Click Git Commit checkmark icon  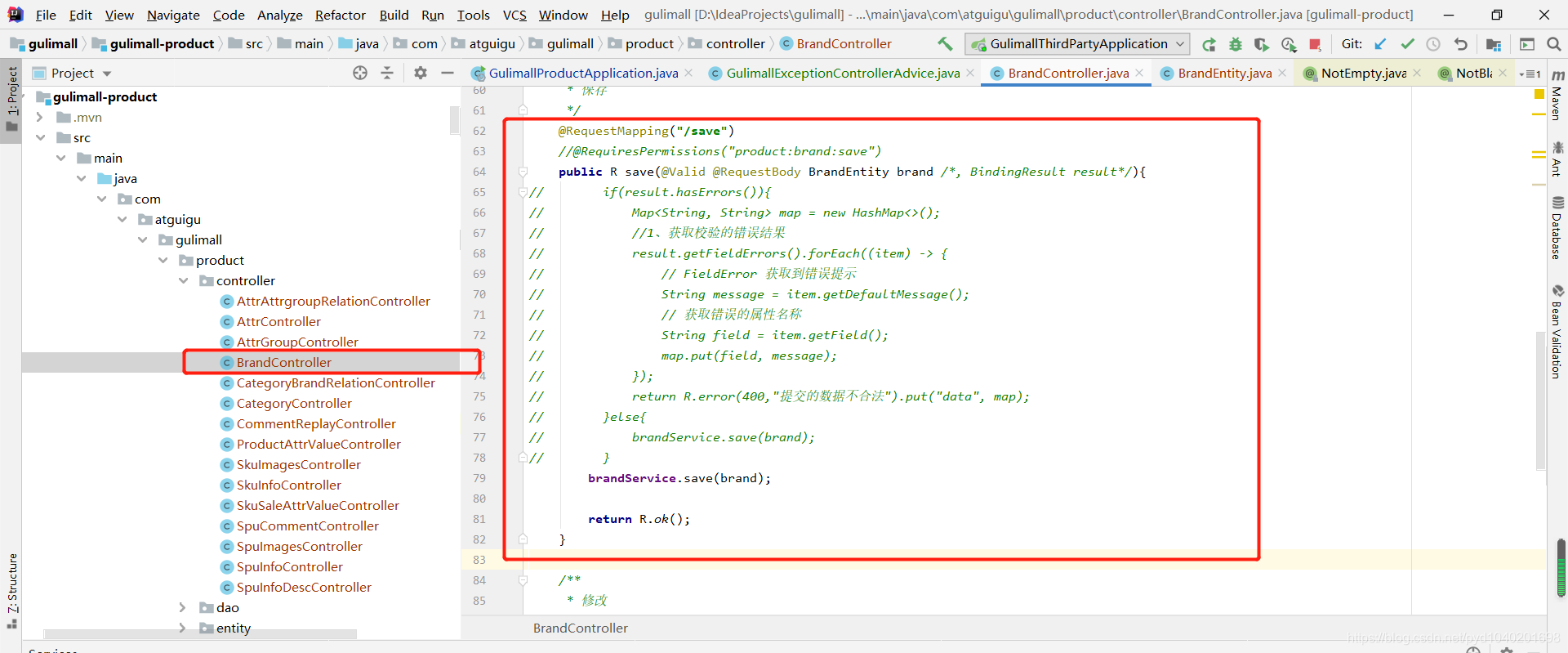1407,44
